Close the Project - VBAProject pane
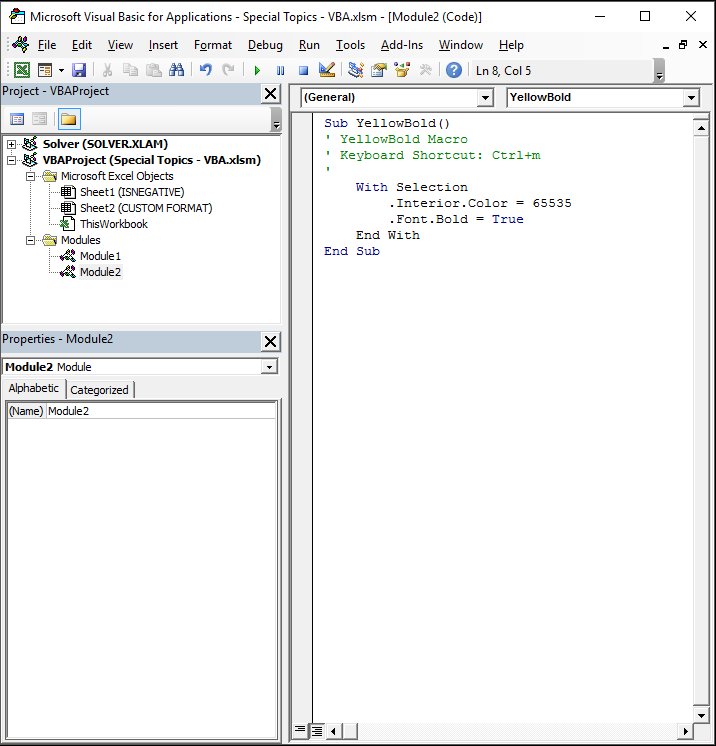 point(270,94)
